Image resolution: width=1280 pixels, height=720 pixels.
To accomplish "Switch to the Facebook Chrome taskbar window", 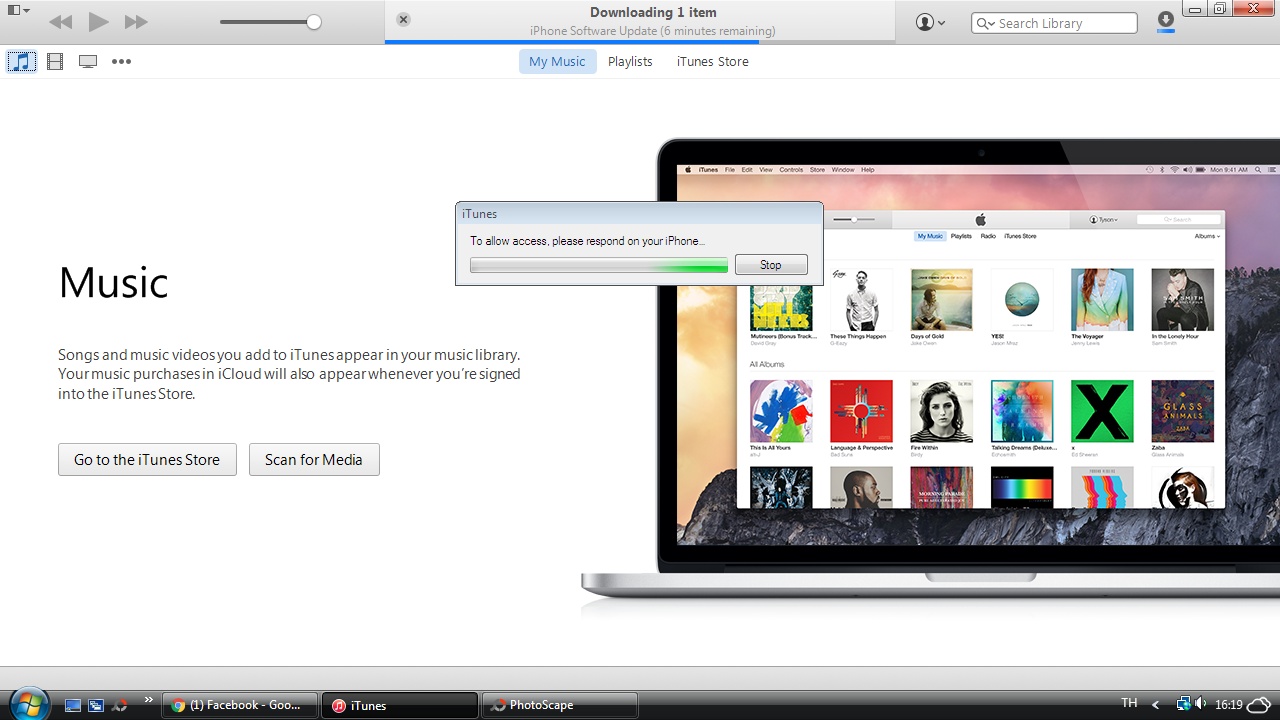I will tap(240, 705).
